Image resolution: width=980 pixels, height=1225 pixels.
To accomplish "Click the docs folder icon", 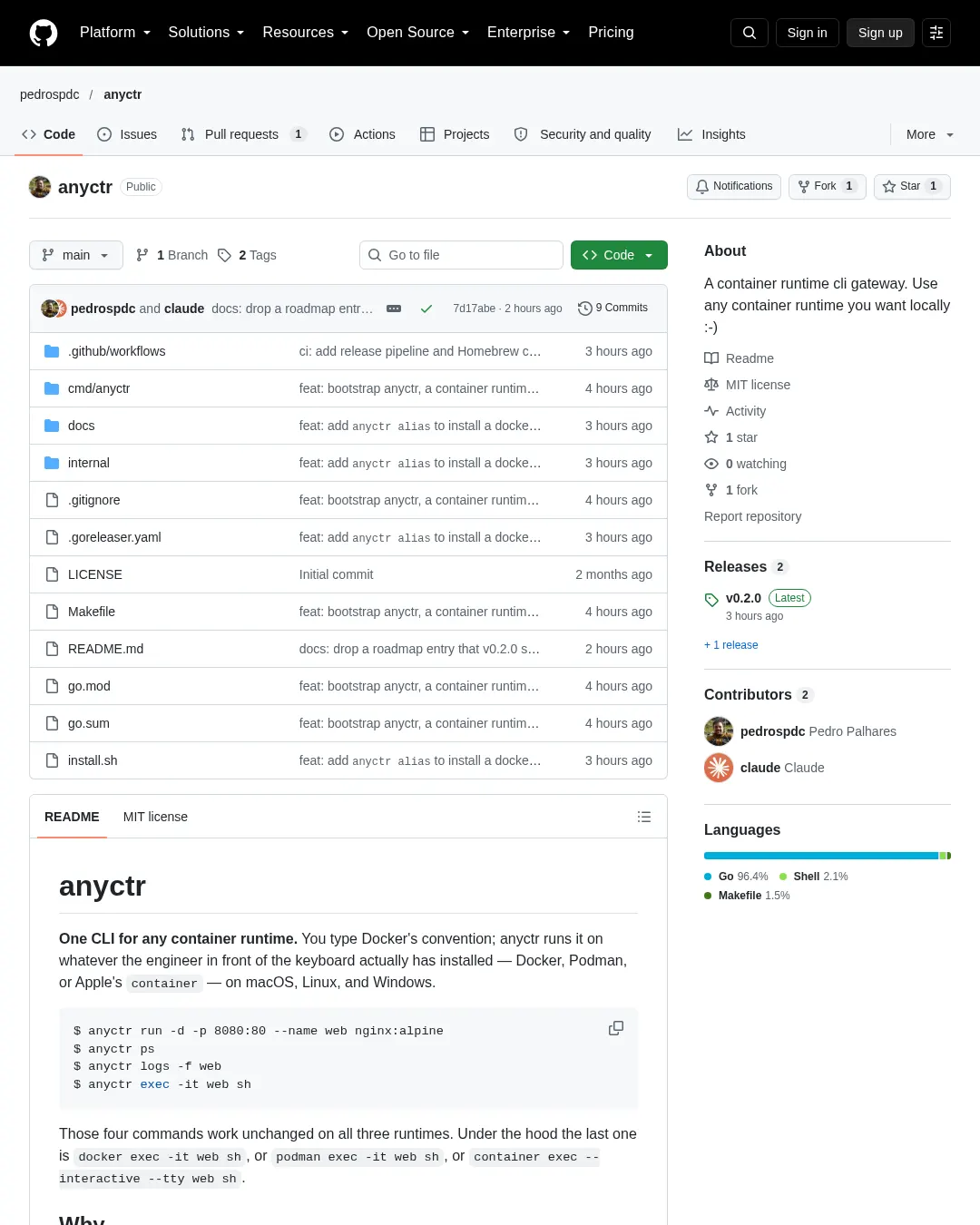I will tap(52, 426).
